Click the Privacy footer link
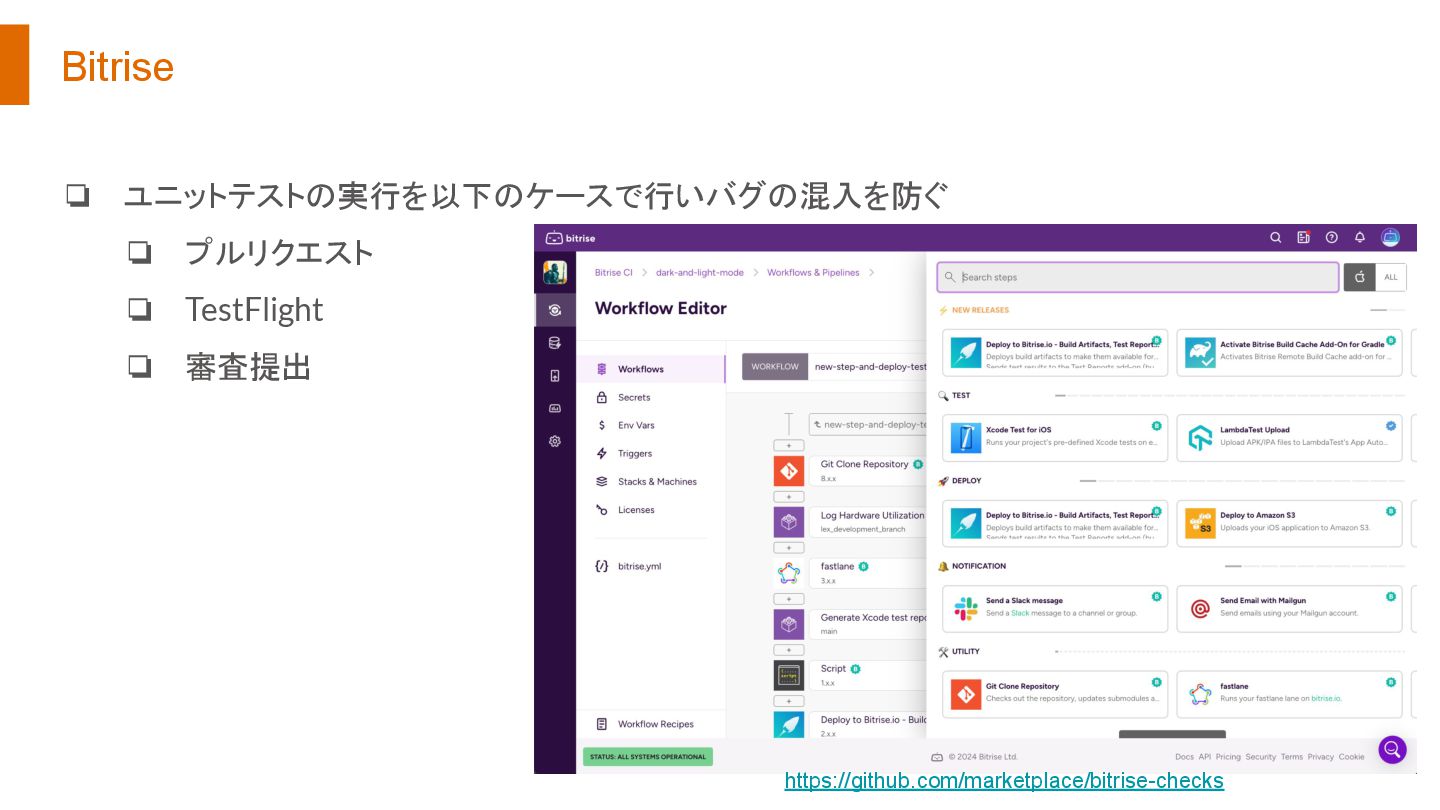Screen dimensions: 1440x810 1320,757
